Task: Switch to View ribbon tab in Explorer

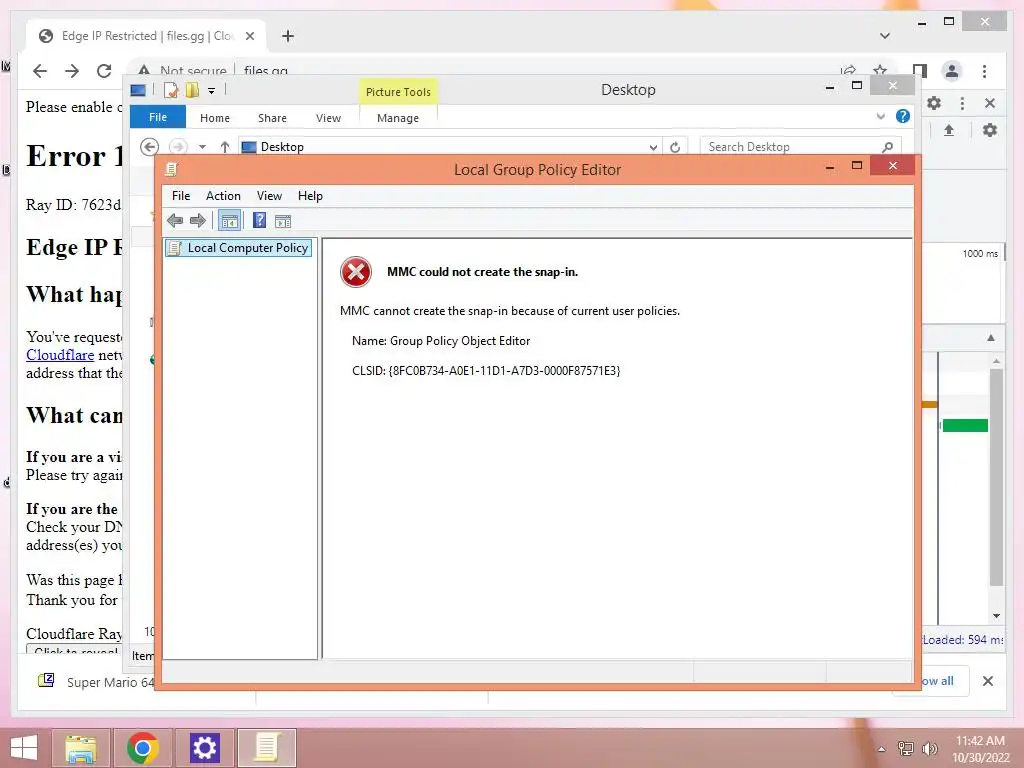Action: pyautogui.click(x=328, y=118)
